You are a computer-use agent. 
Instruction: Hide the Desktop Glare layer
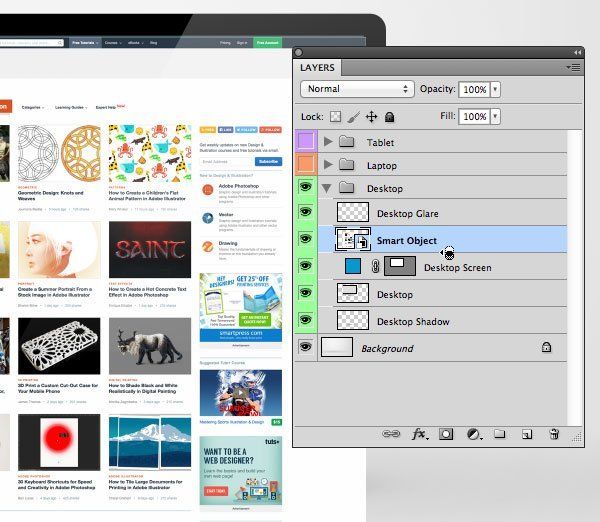coord(306,212)
